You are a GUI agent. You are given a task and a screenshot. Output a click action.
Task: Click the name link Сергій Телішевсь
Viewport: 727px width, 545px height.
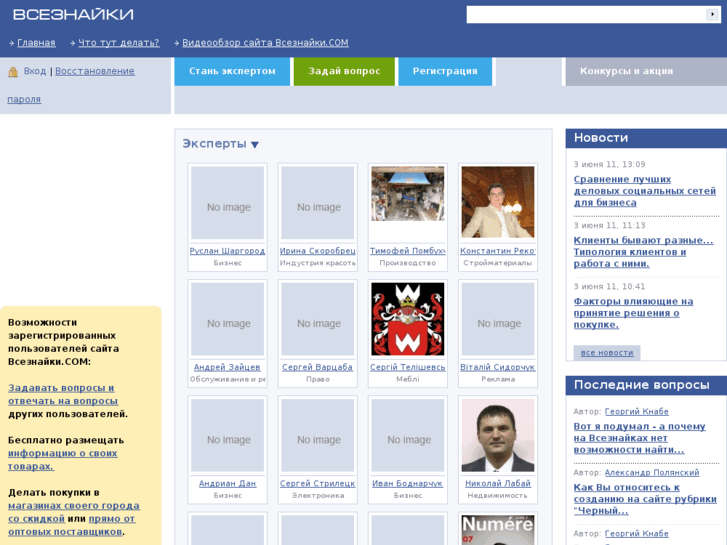408,367
